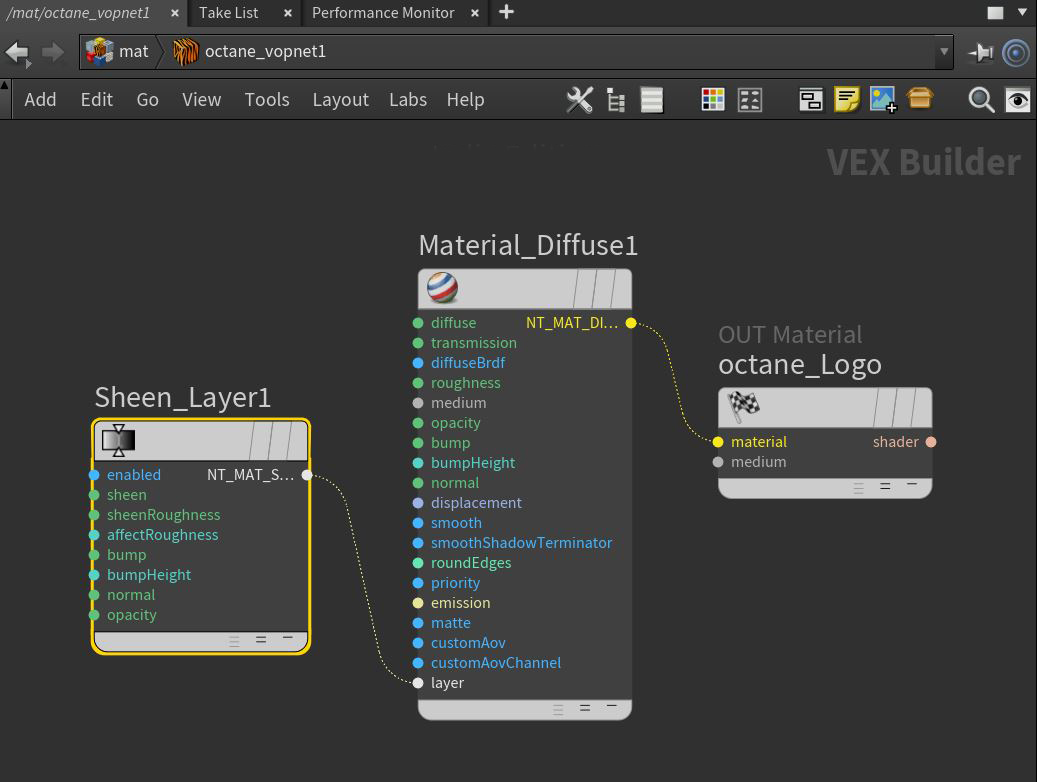Expand the network path dropdown arrow
Screen dimensions: 1037x782
pos(943,52)
